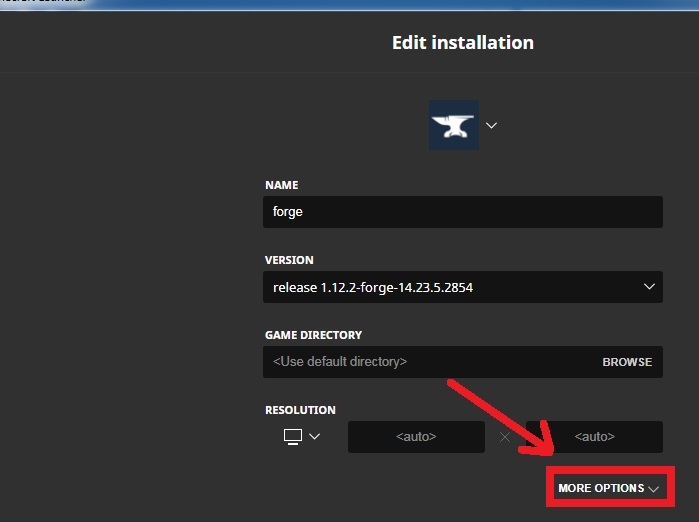Image resolution: width=699 pixels, height=522 pixels.
Task: Click the Name field containing forge
Action: [463, 212]
